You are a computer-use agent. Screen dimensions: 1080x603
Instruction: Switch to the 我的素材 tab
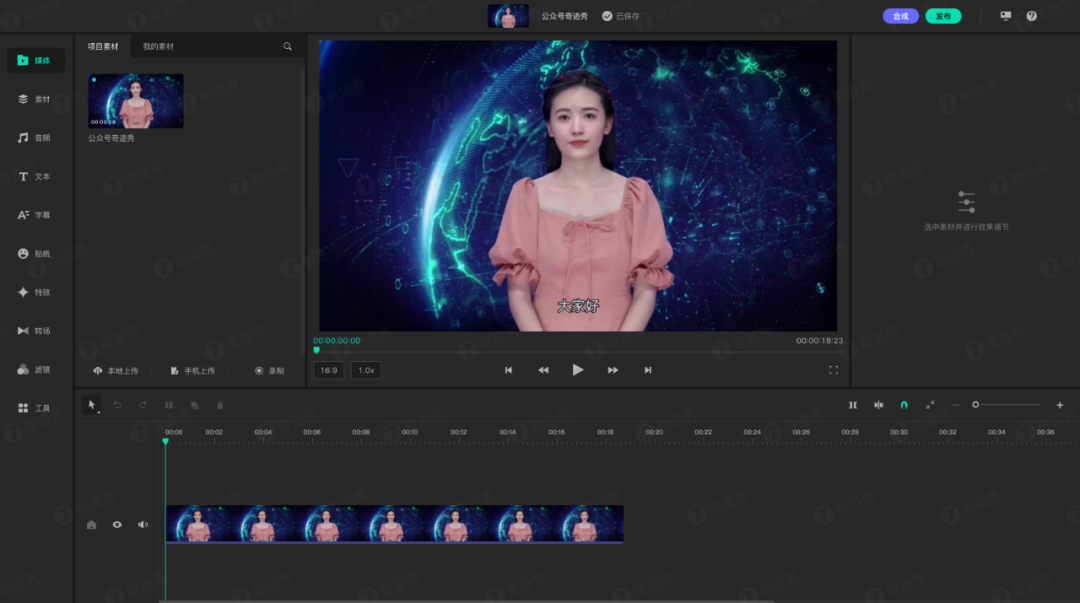tap(158, 47)
